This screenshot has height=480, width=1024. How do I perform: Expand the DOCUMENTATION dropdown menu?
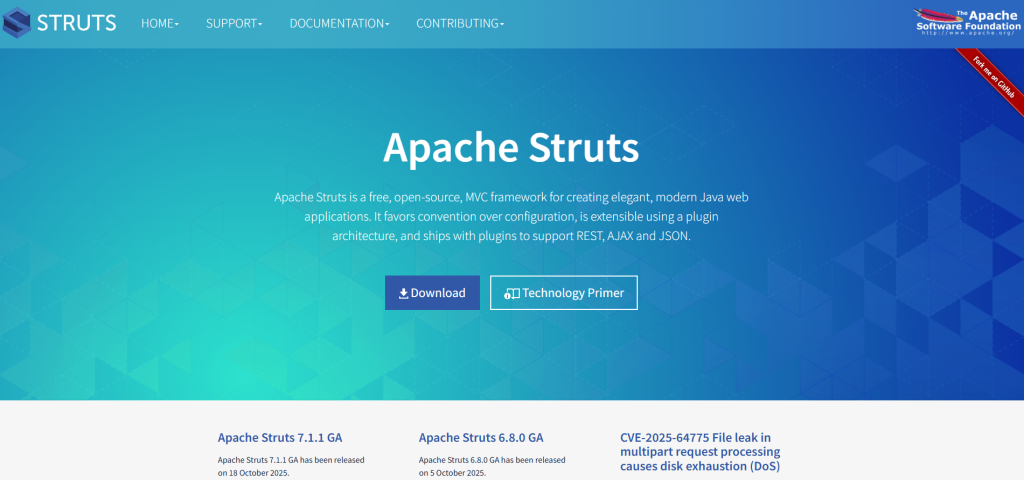pos(339,23)
